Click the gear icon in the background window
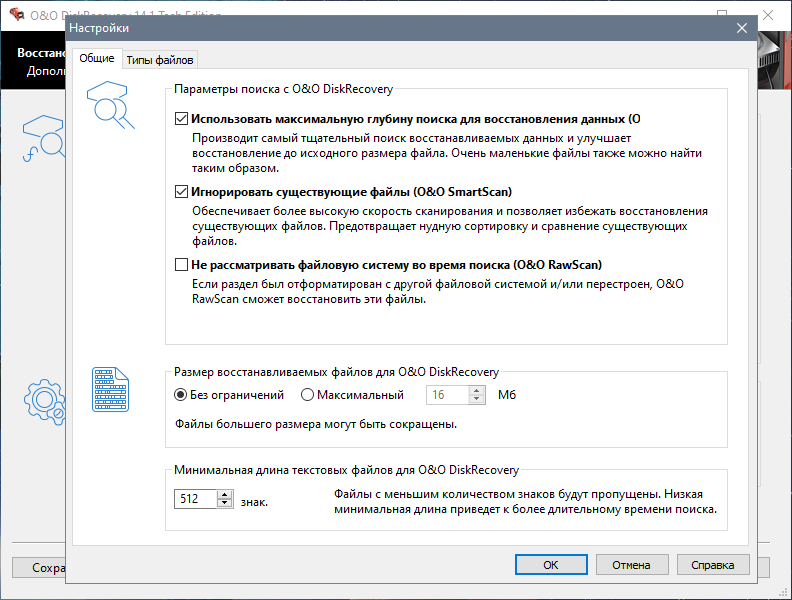This screenshot has height=600, width=792. coord(42,400)
